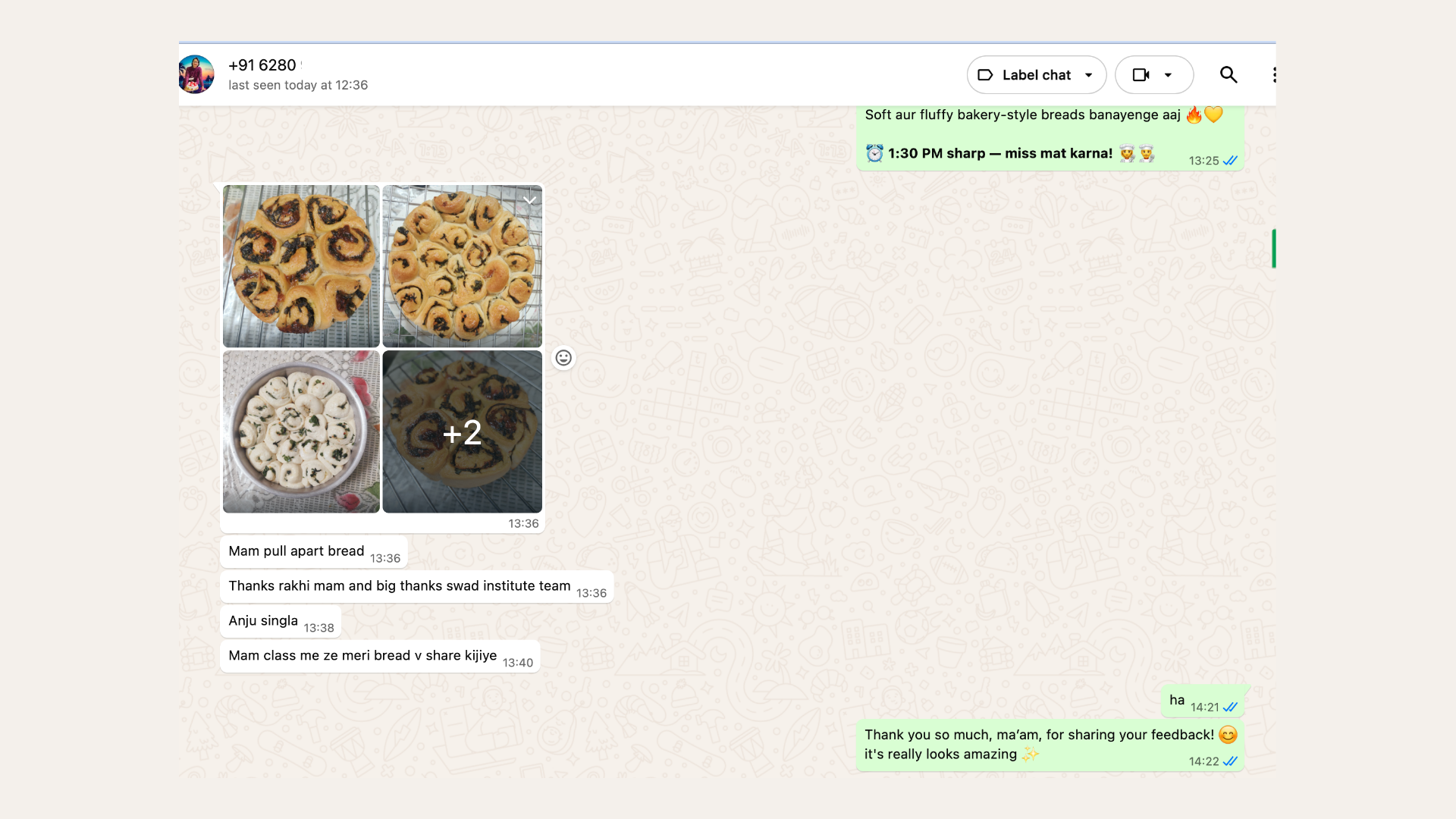Viewport: 1456px width, 819px height.
Task: Open the top-left bread photo thumbnail
Action: click(x=301, y=266)
